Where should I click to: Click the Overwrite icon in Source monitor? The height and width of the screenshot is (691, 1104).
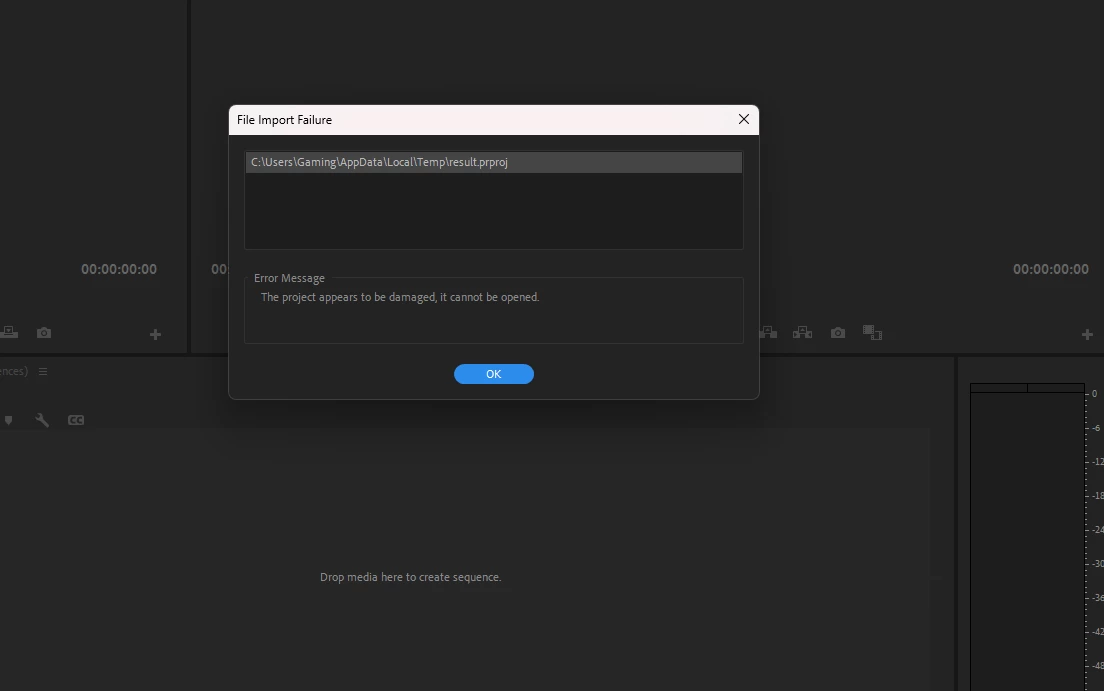(x=8, y=332)
